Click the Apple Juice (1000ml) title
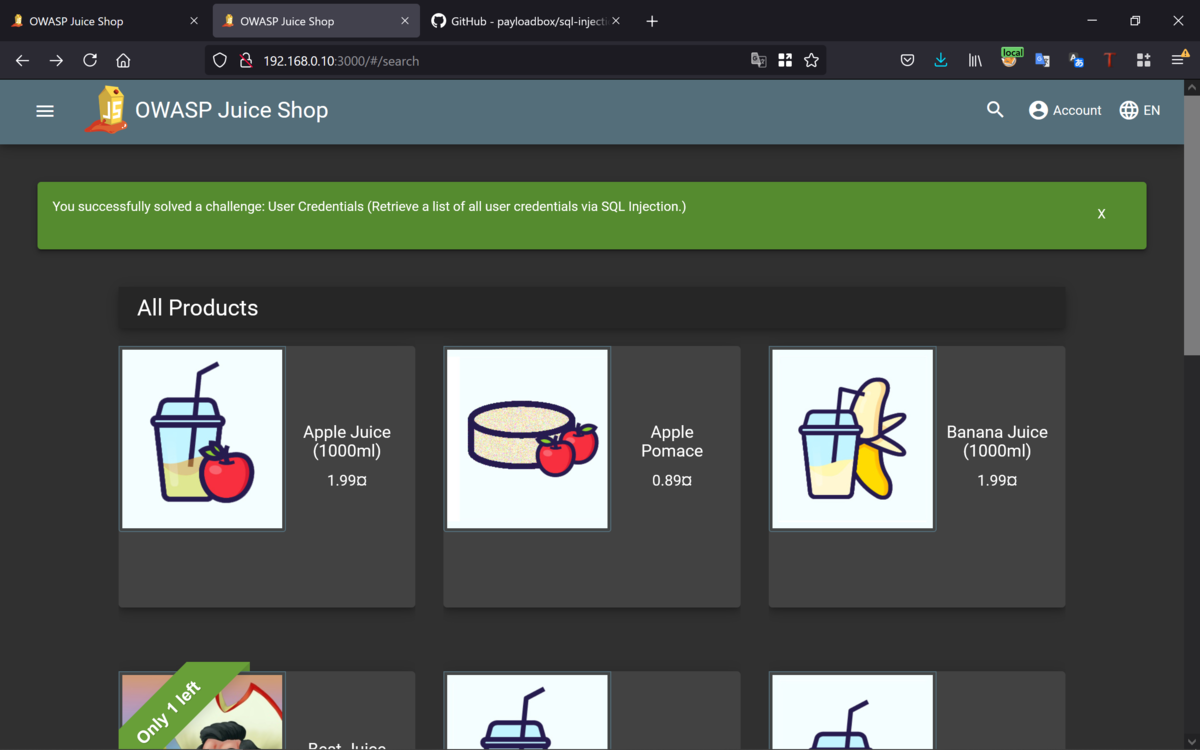This screenshot has height=750, width=1200. (x=347, y=441)
